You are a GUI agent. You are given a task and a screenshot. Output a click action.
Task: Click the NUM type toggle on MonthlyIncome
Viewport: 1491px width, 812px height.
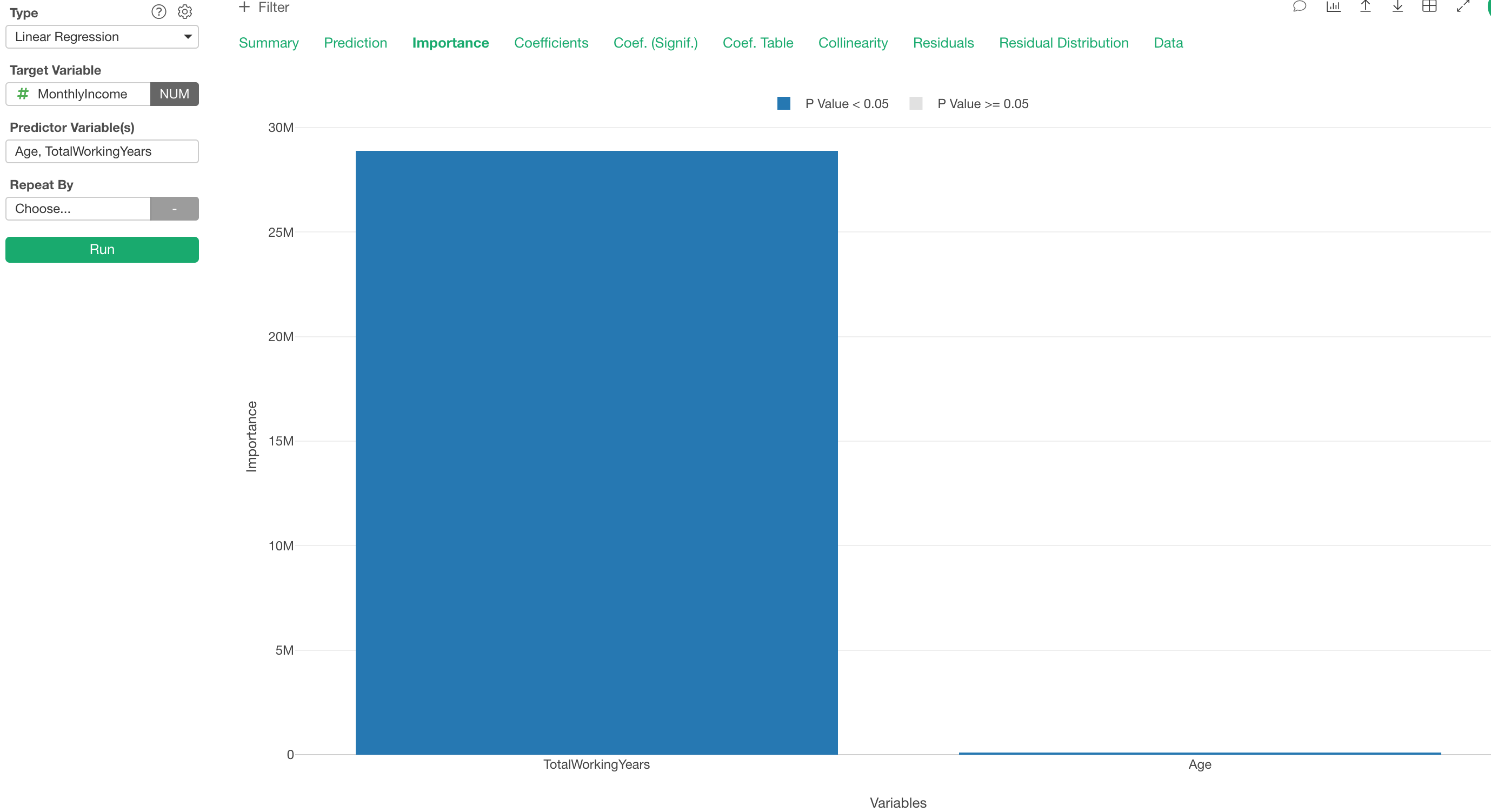click(x=174, y=94)
